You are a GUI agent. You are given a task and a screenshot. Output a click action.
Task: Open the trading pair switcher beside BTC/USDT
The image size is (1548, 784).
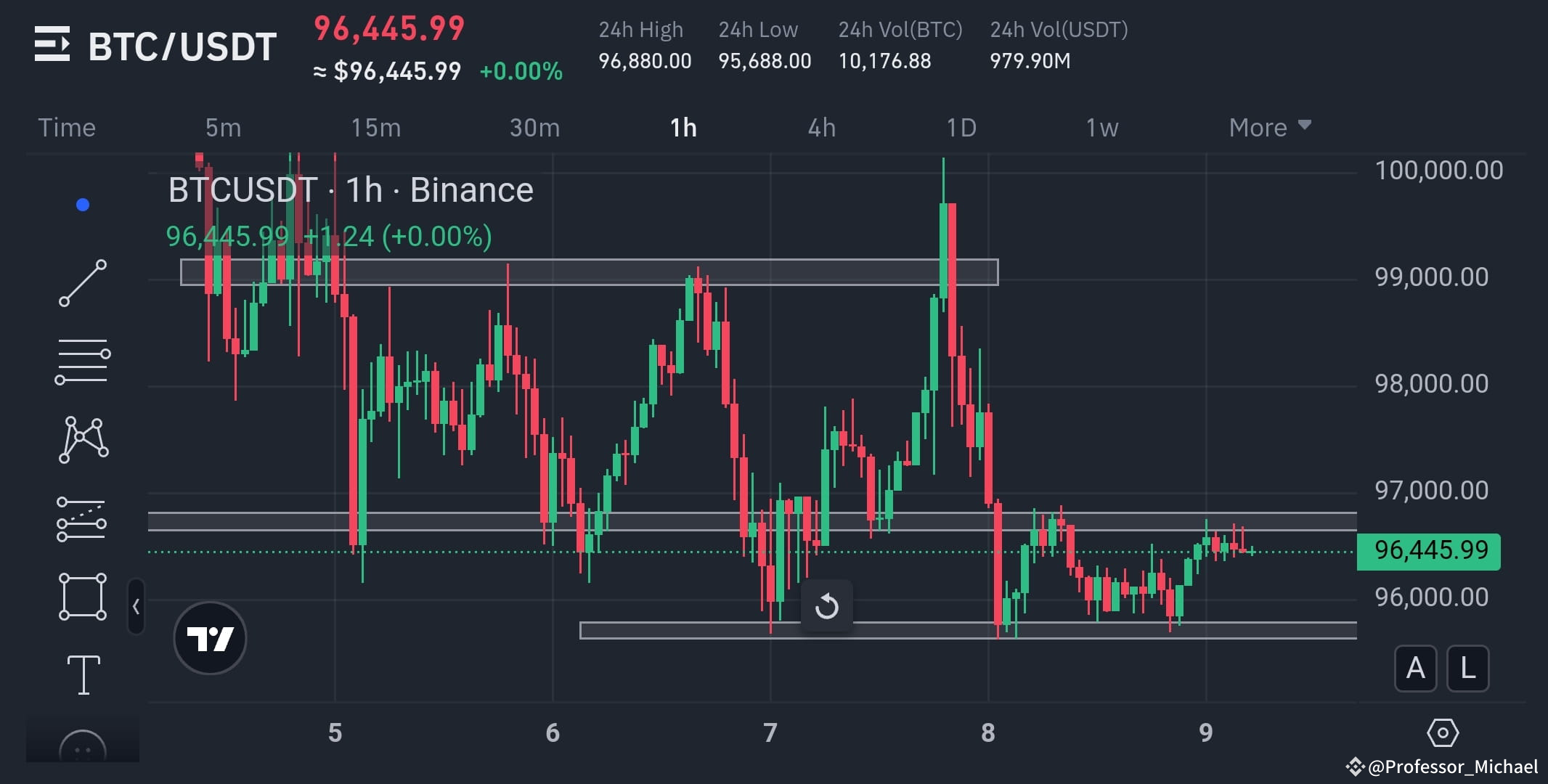[54, 45]
